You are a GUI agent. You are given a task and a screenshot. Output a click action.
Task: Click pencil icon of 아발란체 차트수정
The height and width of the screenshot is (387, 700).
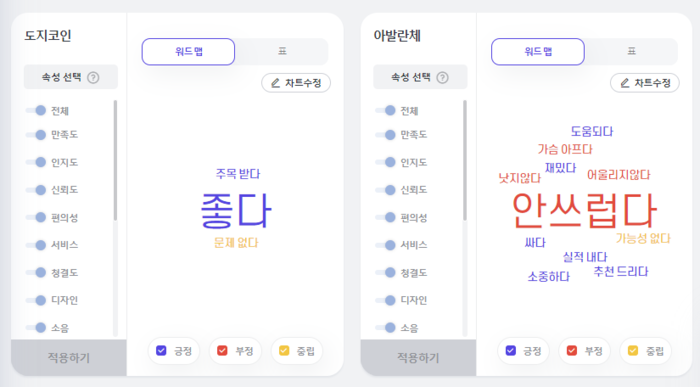[x=625, y=83]
